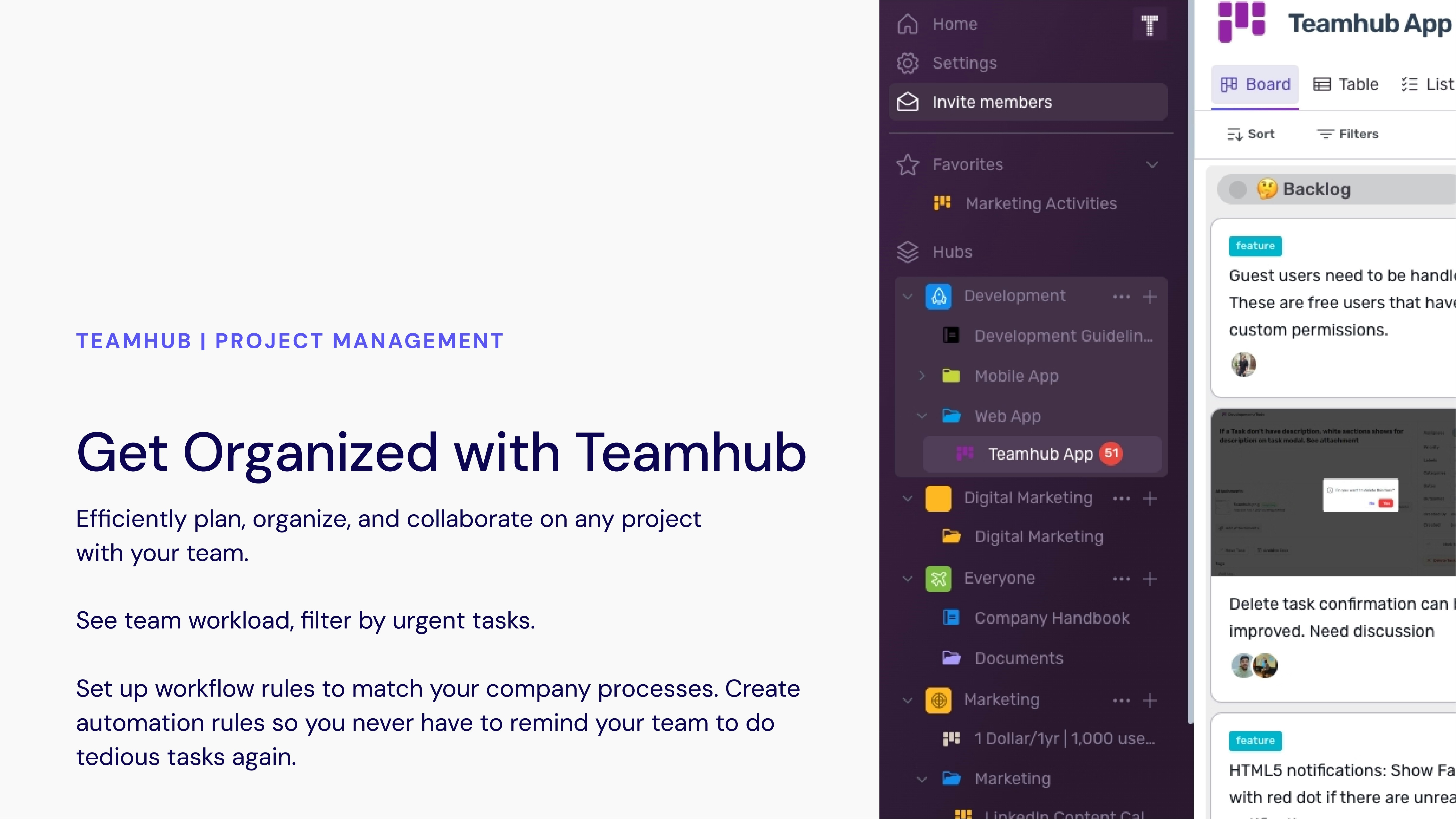The height and width of the screenshot is (819, 1456).
Task: Click the Documents folder icon
Action: coord(951,657)
